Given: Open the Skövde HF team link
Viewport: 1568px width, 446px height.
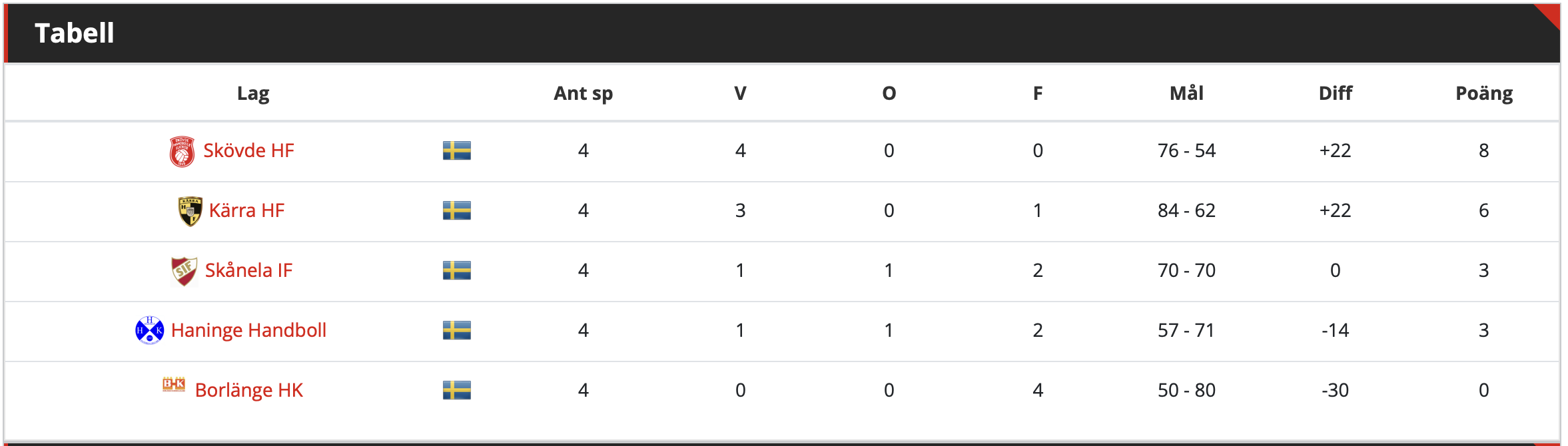Looking at the screenshot, I should pos(248,150).
